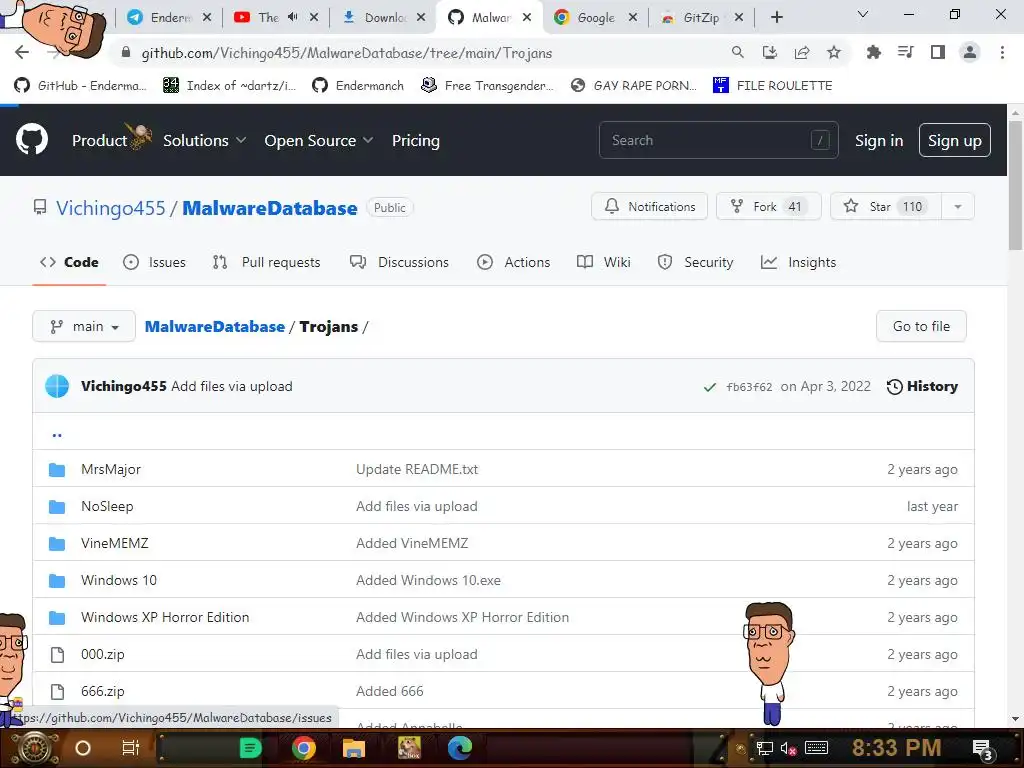This screenshot has width=1024, height=768.
Task: Bookmark this page with the star icon
Action: [x=834, y=53]
